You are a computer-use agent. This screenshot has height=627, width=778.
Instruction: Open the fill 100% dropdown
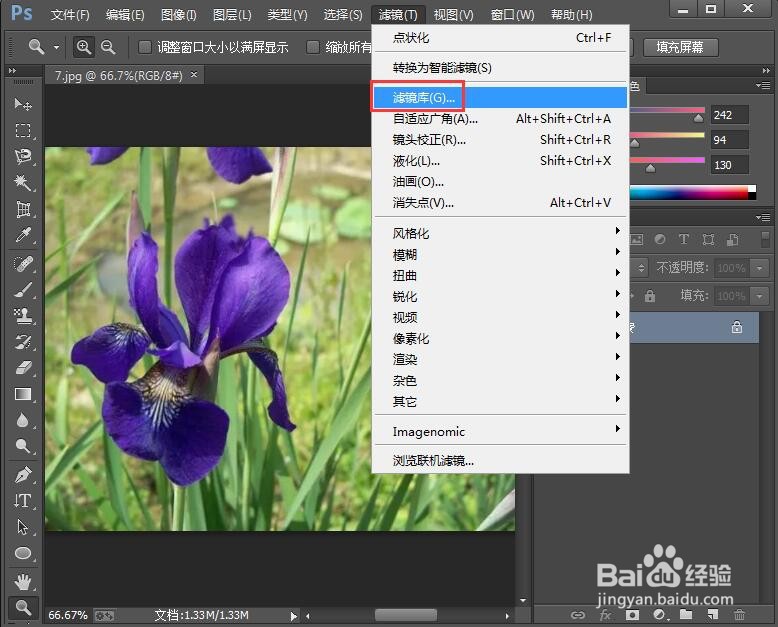tap(760, 296)
